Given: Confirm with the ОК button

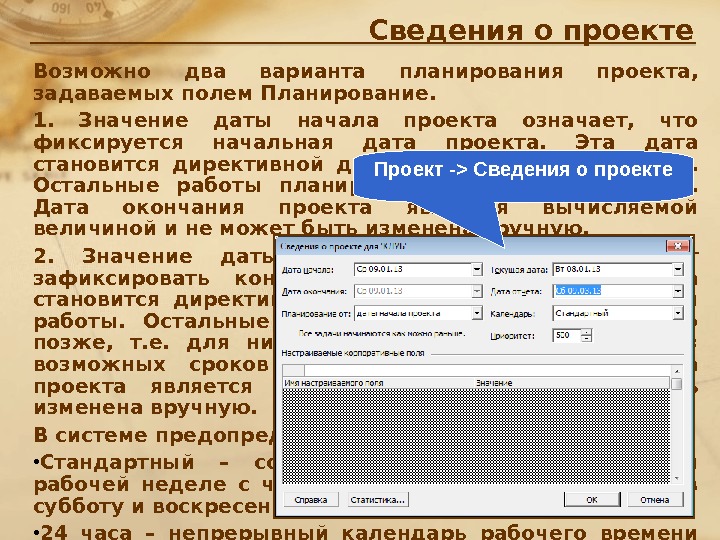Looking at the screenshot, I should (x=592, y=500).
